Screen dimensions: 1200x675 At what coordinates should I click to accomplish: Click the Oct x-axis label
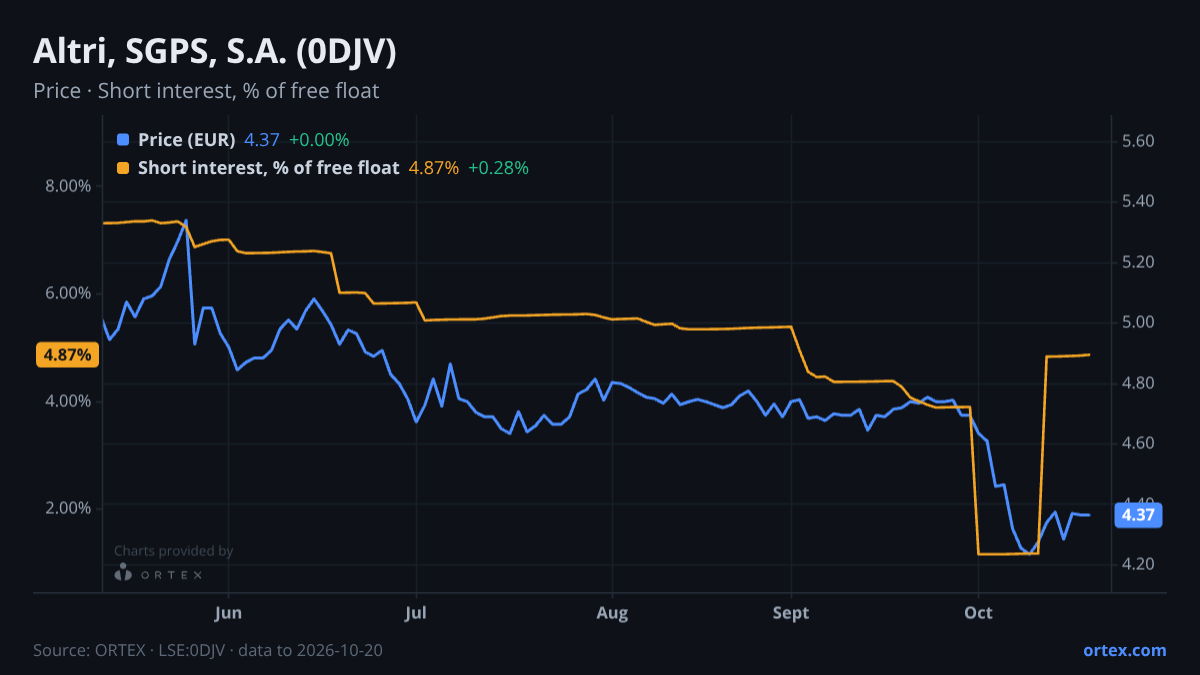[979, 613]
